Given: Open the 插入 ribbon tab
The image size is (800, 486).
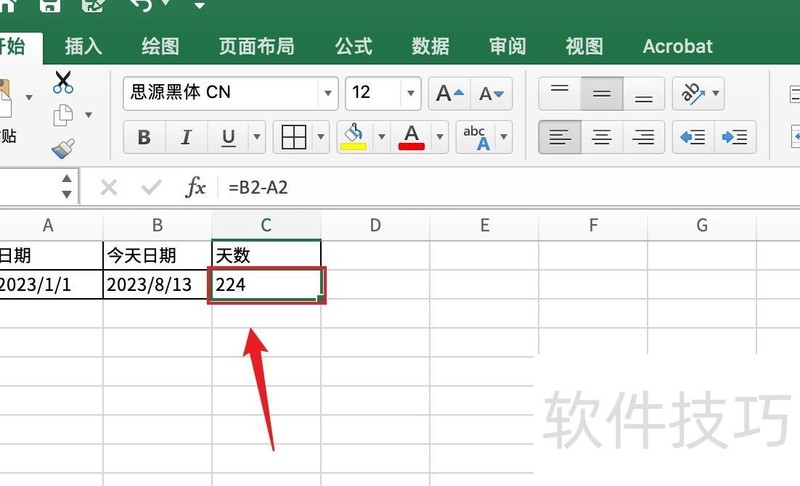Looking at the screenshot, I should (83, 46).
